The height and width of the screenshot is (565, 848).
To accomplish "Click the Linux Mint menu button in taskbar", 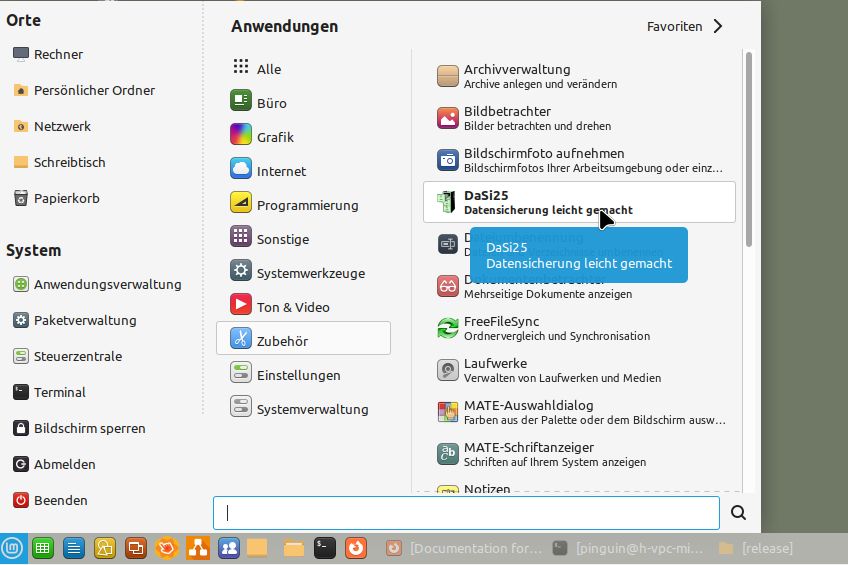I will coord(13,548).
